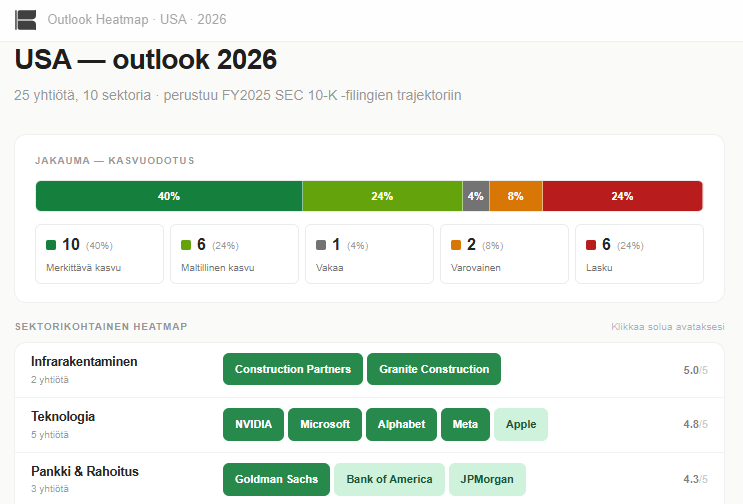Click the 'Klikkaa solua avataksesi' hint text
The height and width of the screenshot is (504, 743).
[x=668, y=327]
